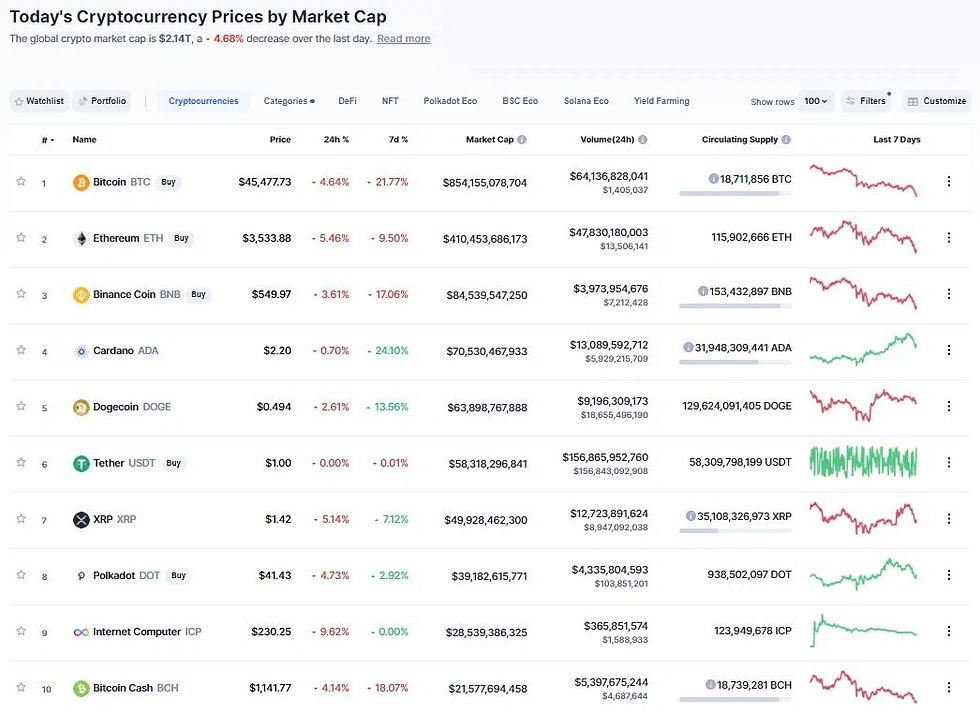Viewport: 980px width, 714px height.
Task: Sort table by the 7d % column header
Action: tap(398, 139)
